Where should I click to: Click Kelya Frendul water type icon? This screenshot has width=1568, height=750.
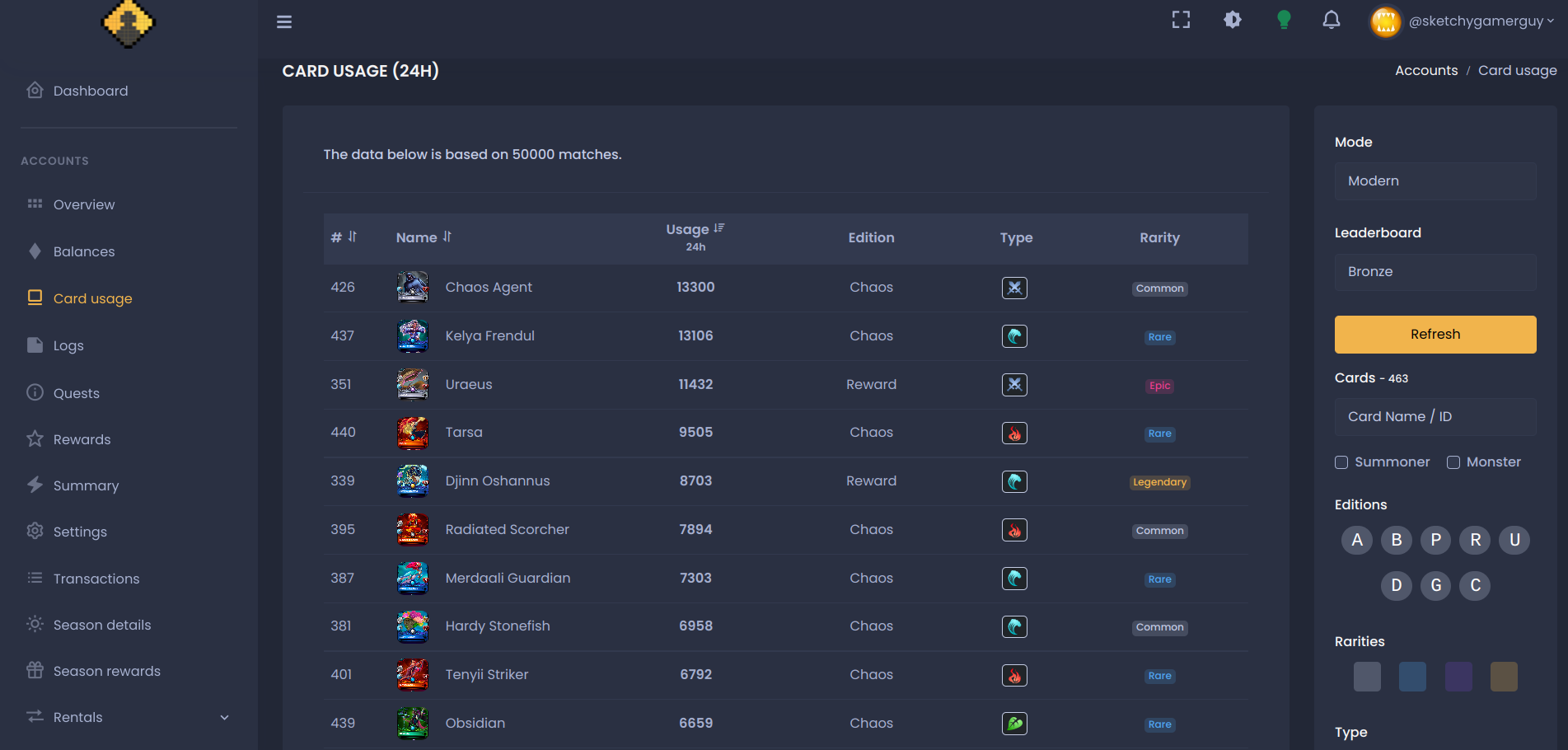coord(1015,336)
